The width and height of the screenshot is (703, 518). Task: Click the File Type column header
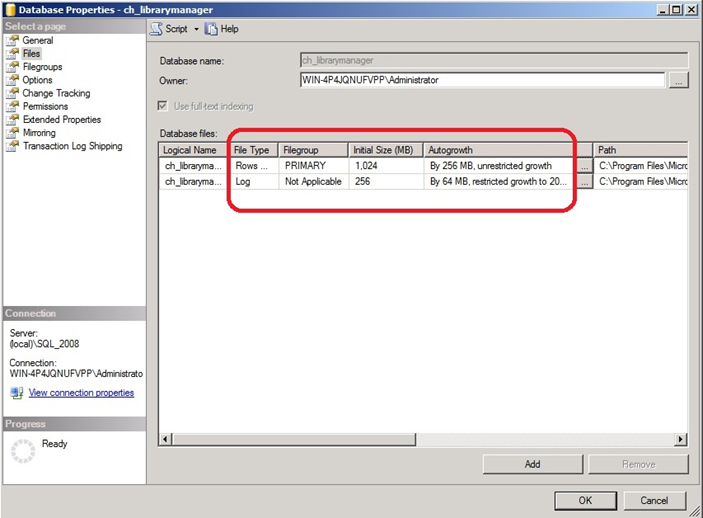(254, 150)
